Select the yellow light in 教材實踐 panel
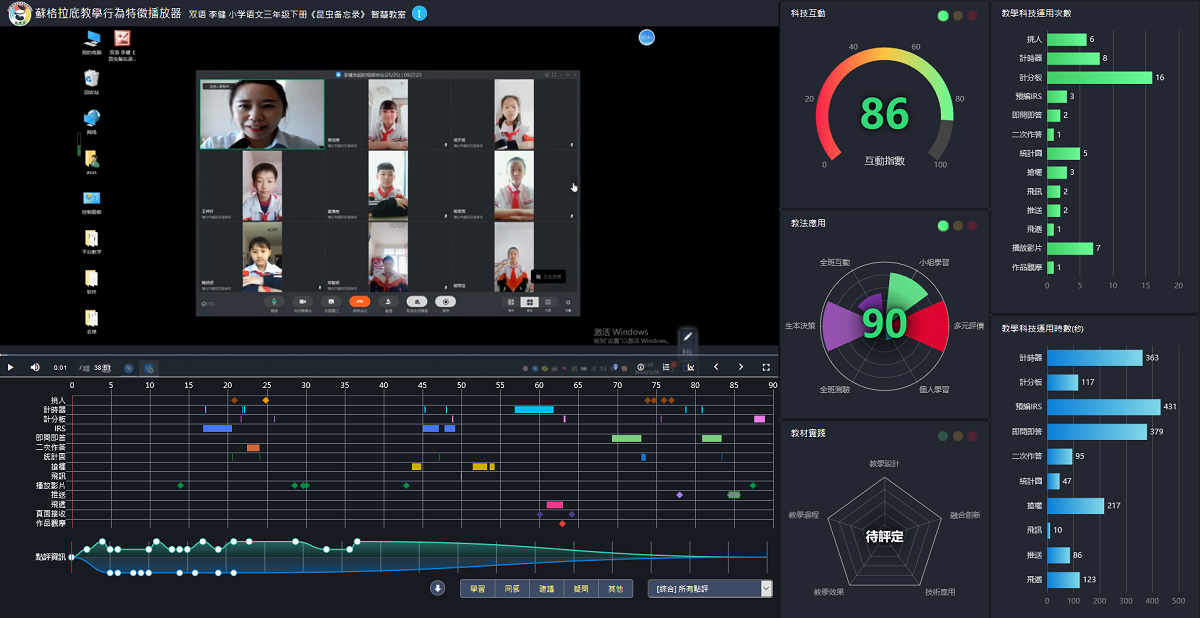1200x618 pixels. [x=959, y=436]
